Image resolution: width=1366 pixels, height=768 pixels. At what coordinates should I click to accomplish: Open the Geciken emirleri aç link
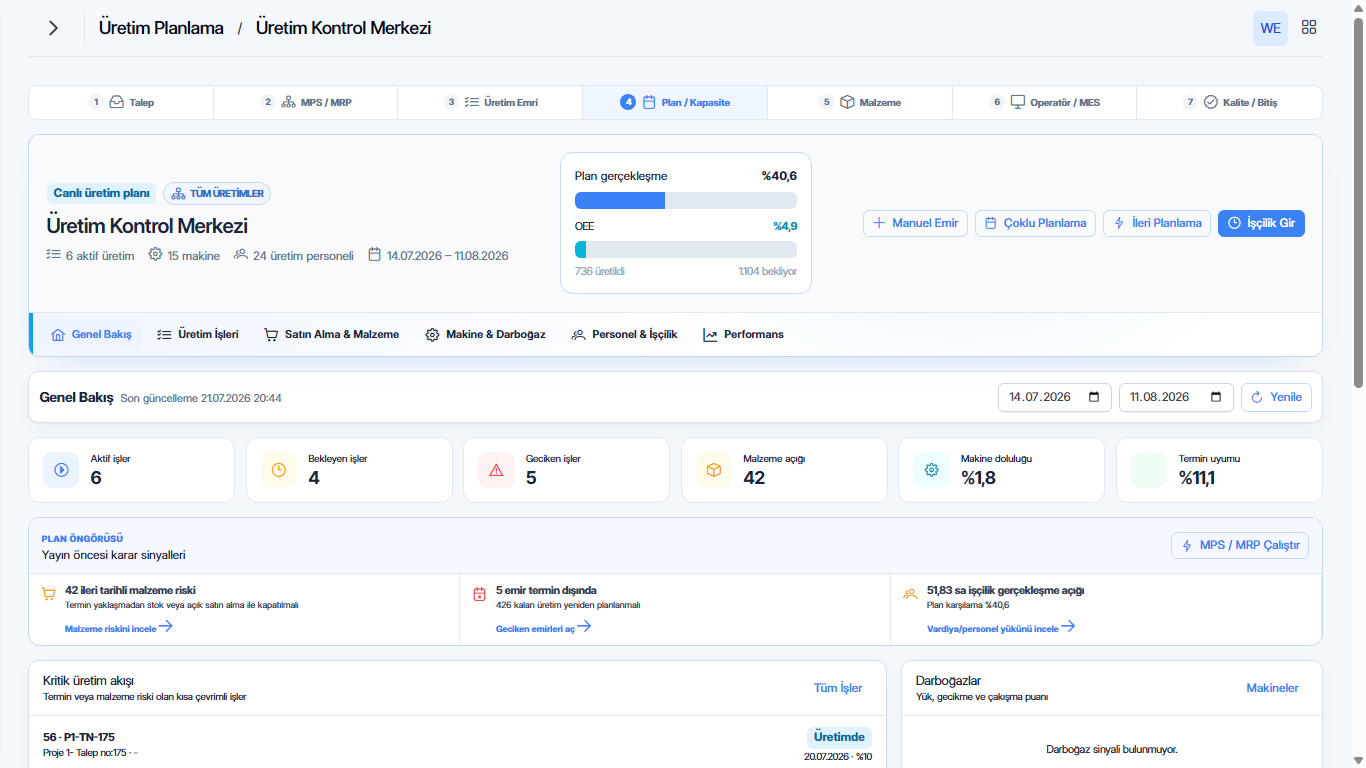(544, 627)
